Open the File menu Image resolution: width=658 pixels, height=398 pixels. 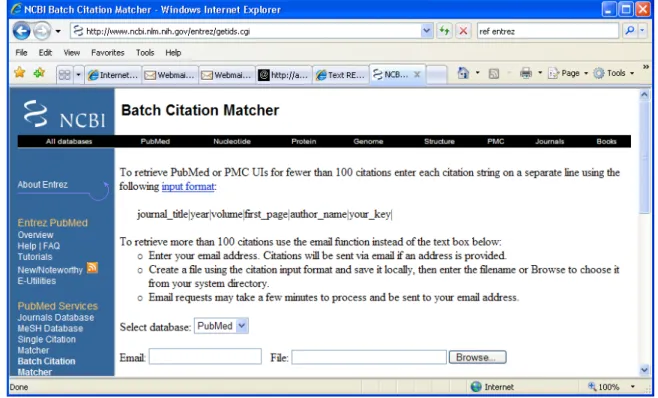21,52
